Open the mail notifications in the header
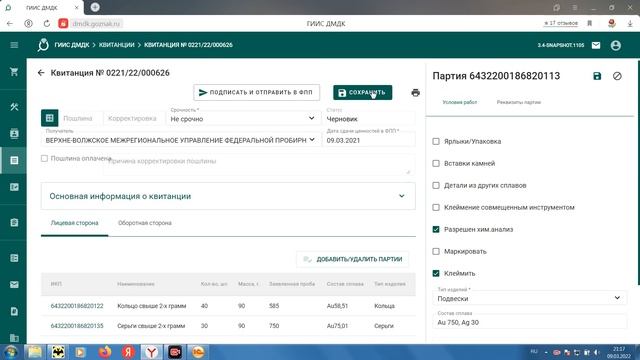 [596, 45]
